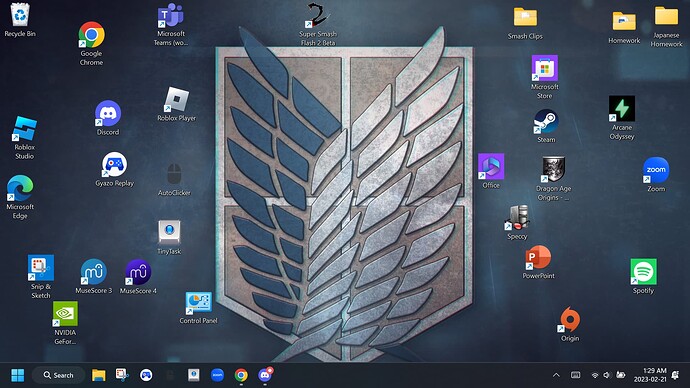The width and height of the screenshot is (690, 388).
Task: Switch to Discord in the taskbar
Action: click(x=265, y=375)
